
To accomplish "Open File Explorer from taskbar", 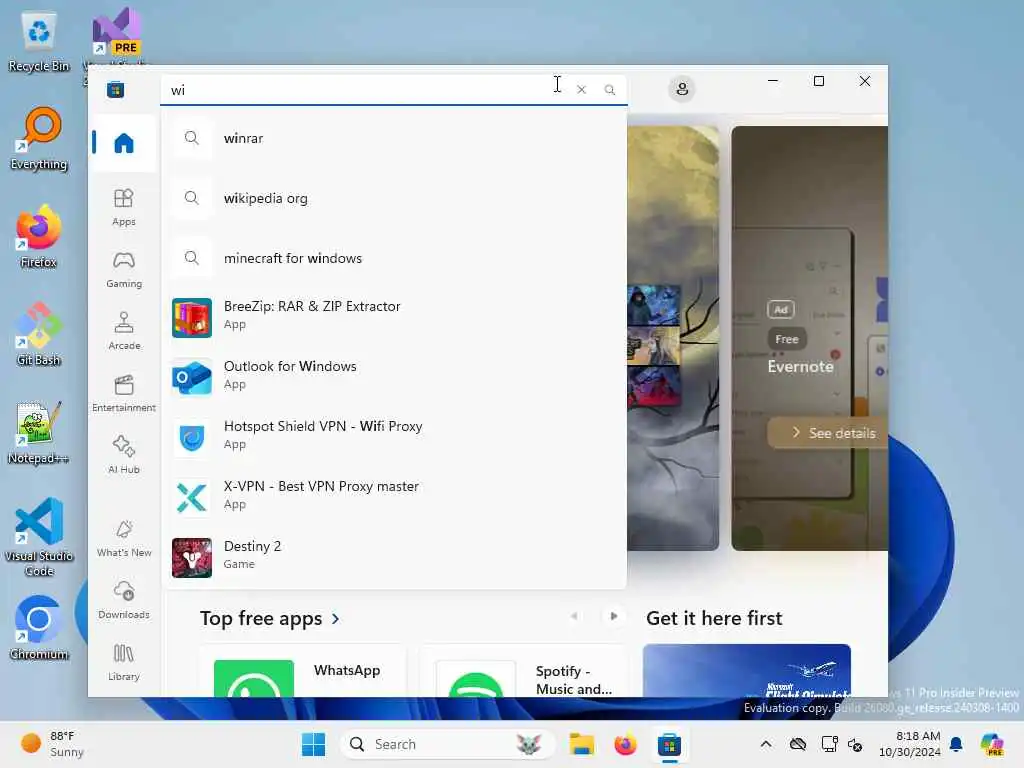I will (x=581, y=744).
